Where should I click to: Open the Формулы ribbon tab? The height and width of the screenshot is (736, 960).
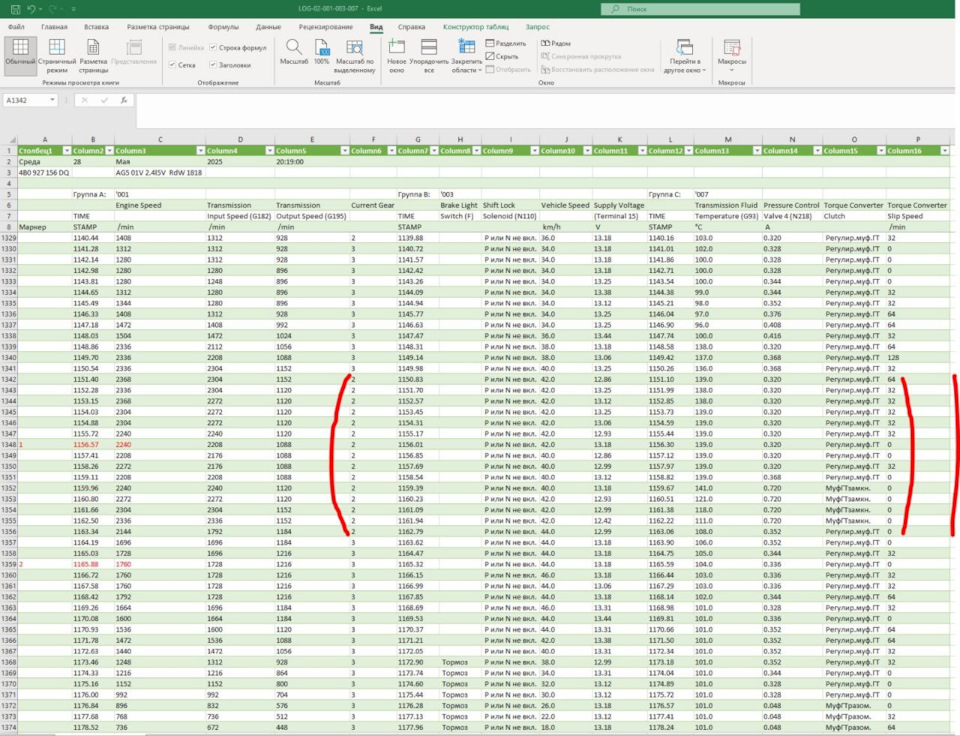[x=223, y=27]
